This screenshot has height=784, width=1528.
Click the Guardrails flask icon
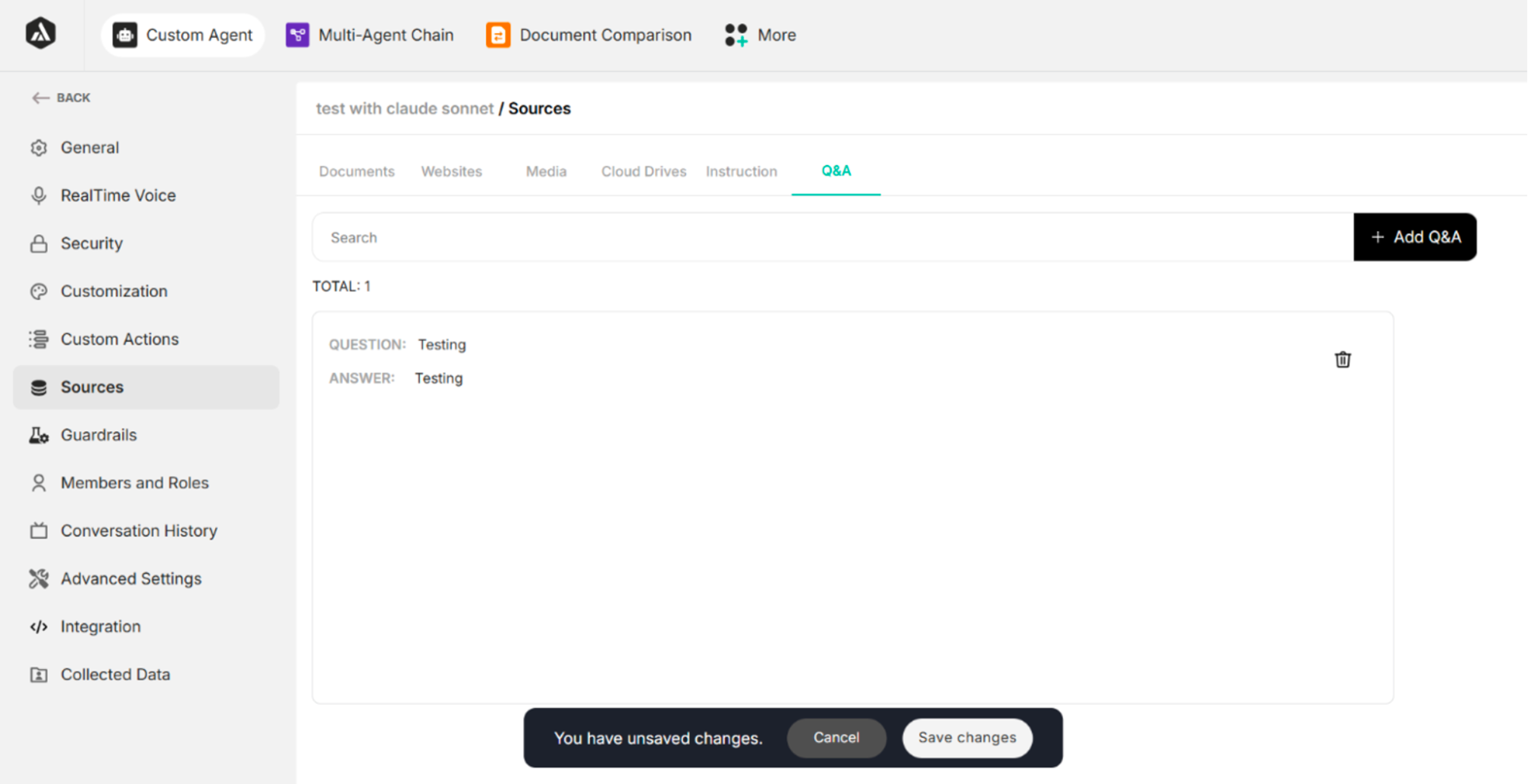(39, 435)
